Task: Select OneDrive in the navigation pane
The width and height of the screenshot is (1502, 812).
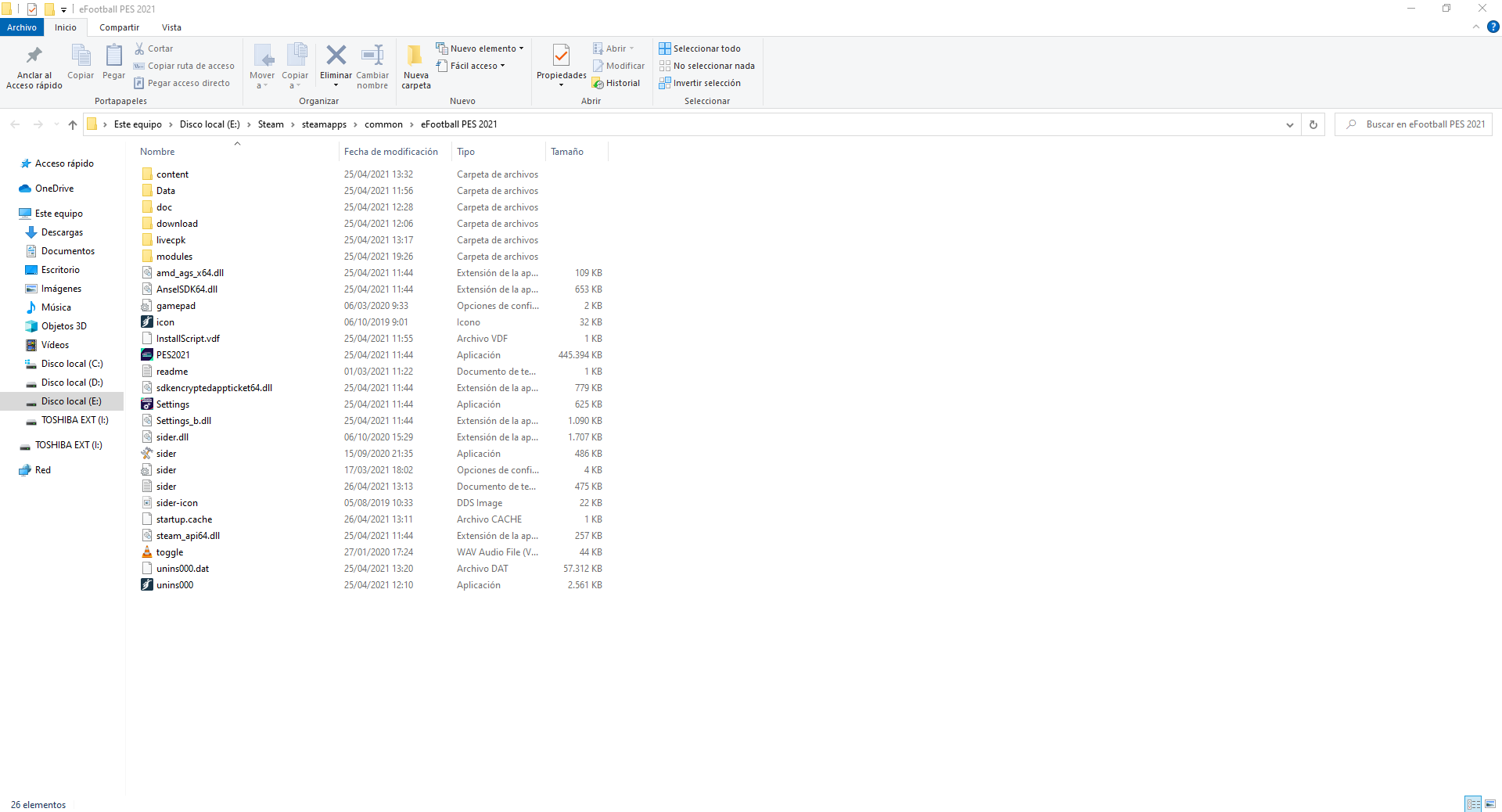Action: (x=54, y=189)
